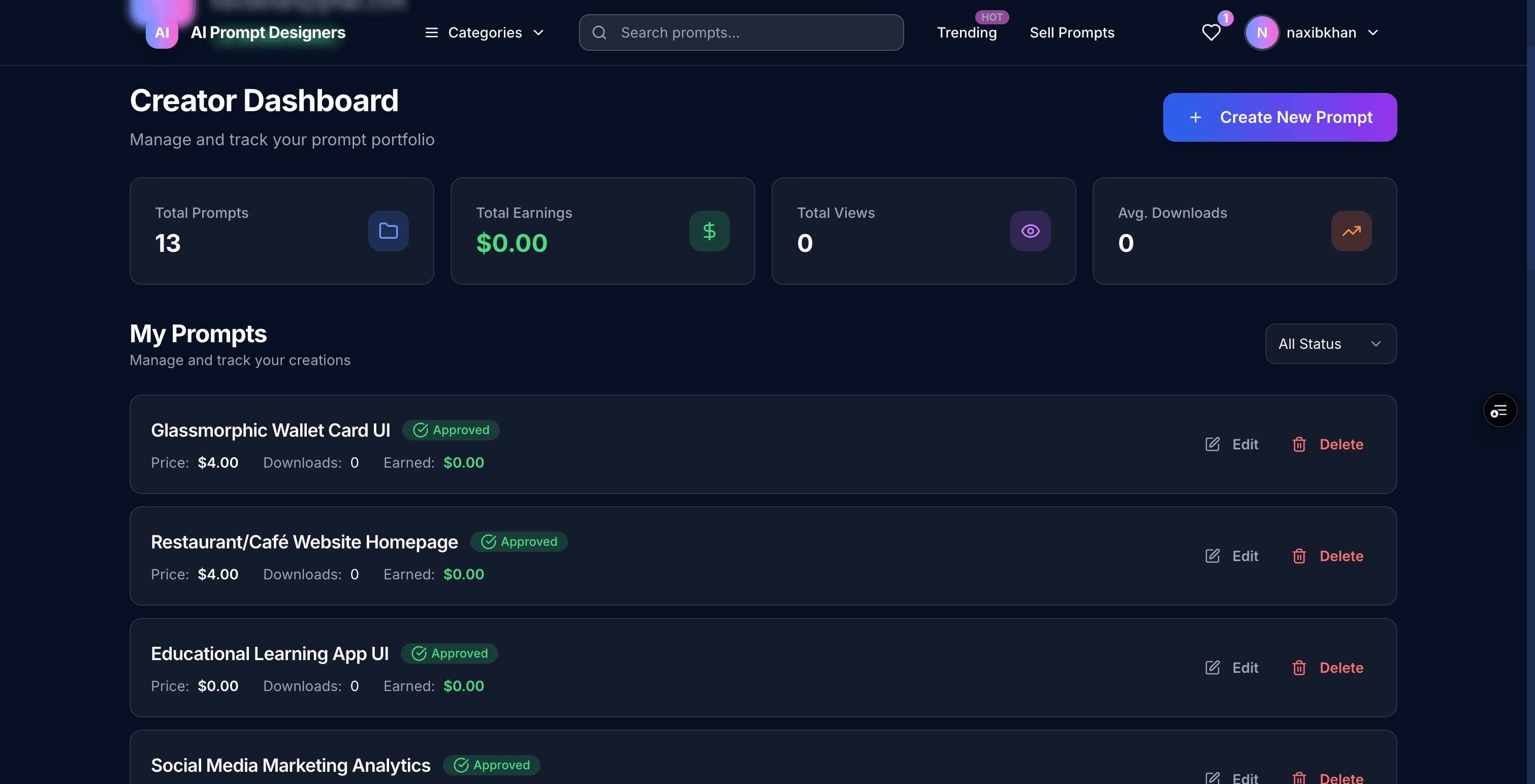Expand the naxibkhan account menu
Screen dimensions: 1535x784
(1321, 33)
